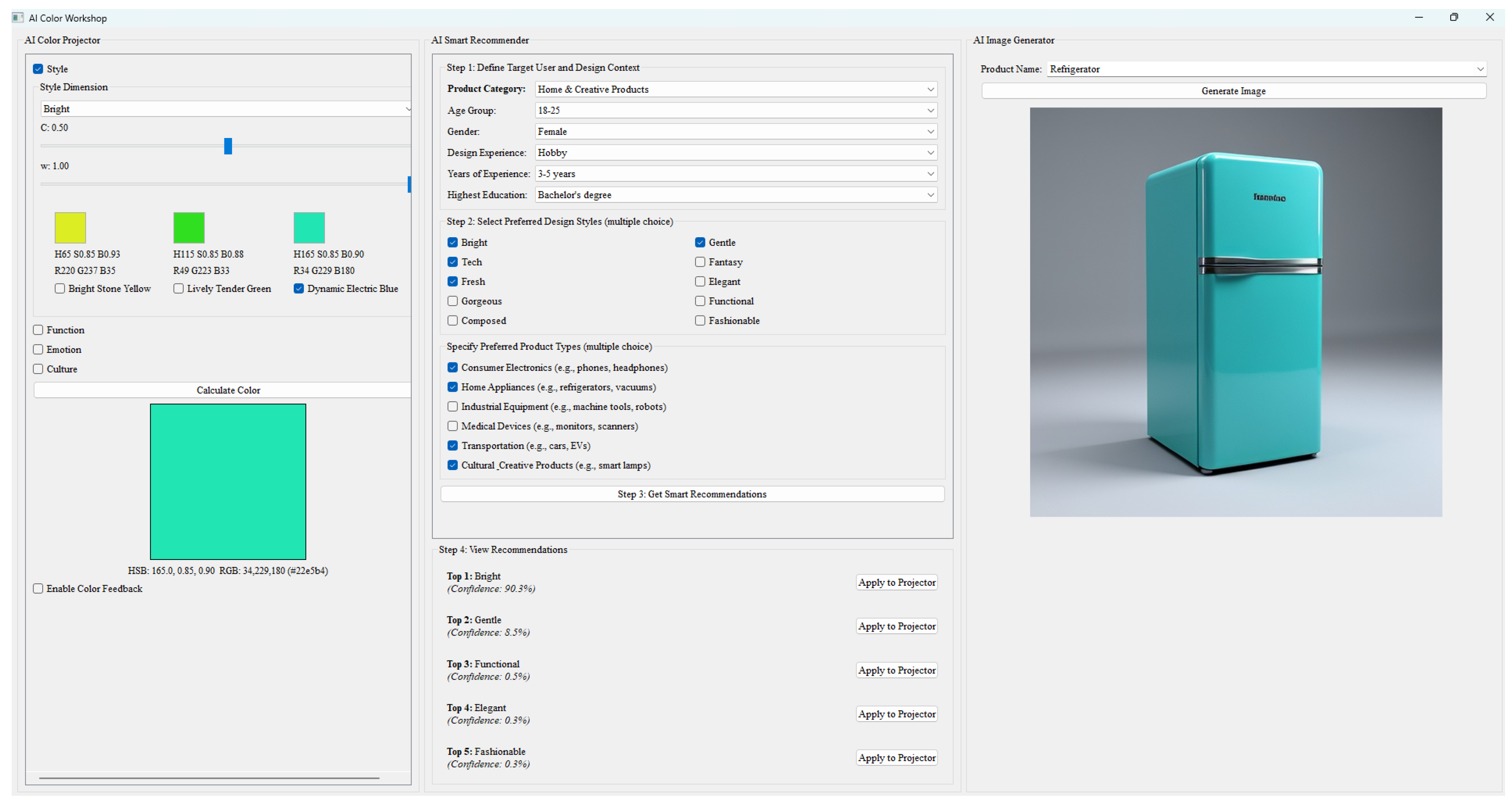This screenshot has height=803, width=1512.
Task: Check the Bright Stone Yellow checkbox
Action: [60, 288]
